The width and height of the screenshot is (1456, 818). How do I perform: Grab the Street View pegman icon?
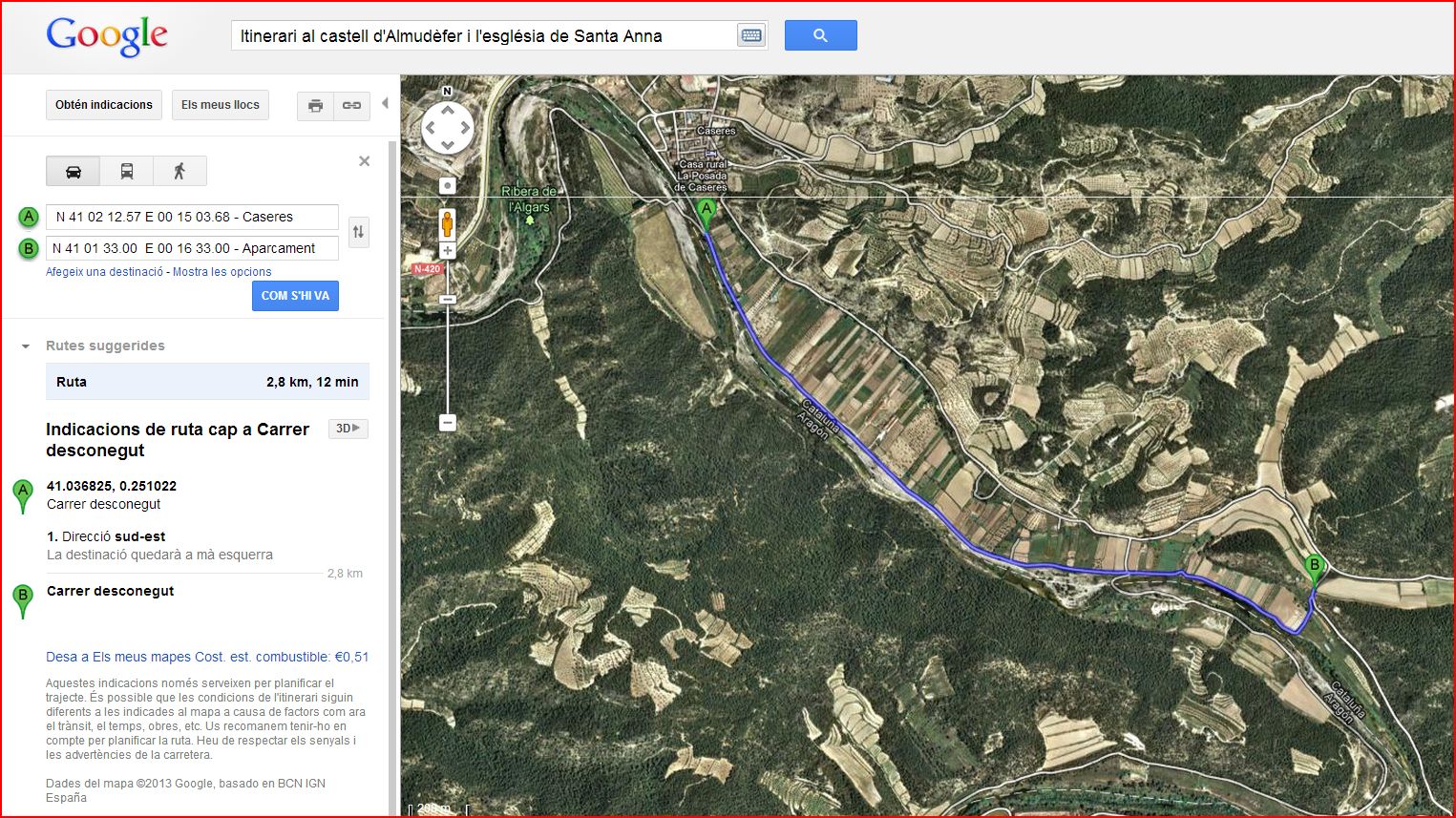(447, 224)
